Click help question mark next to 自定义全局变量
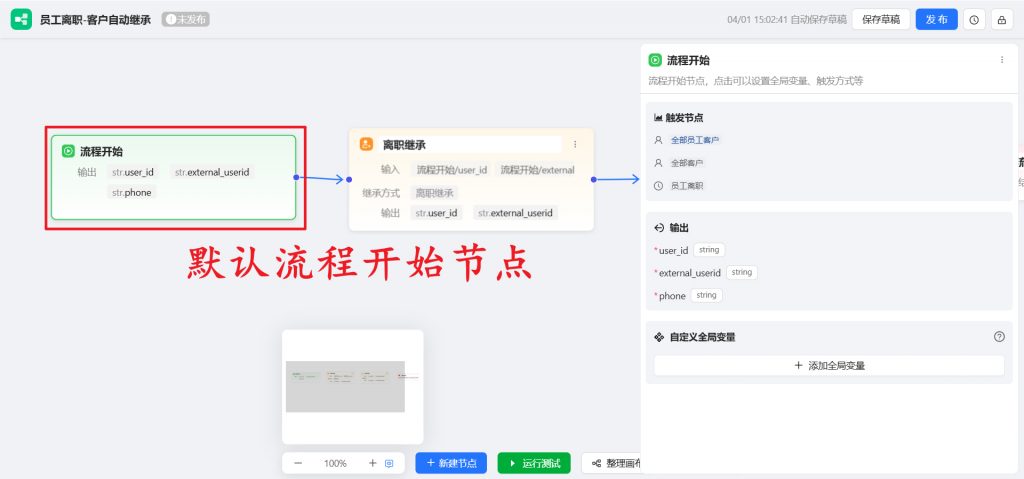 [x=999, y=337]
